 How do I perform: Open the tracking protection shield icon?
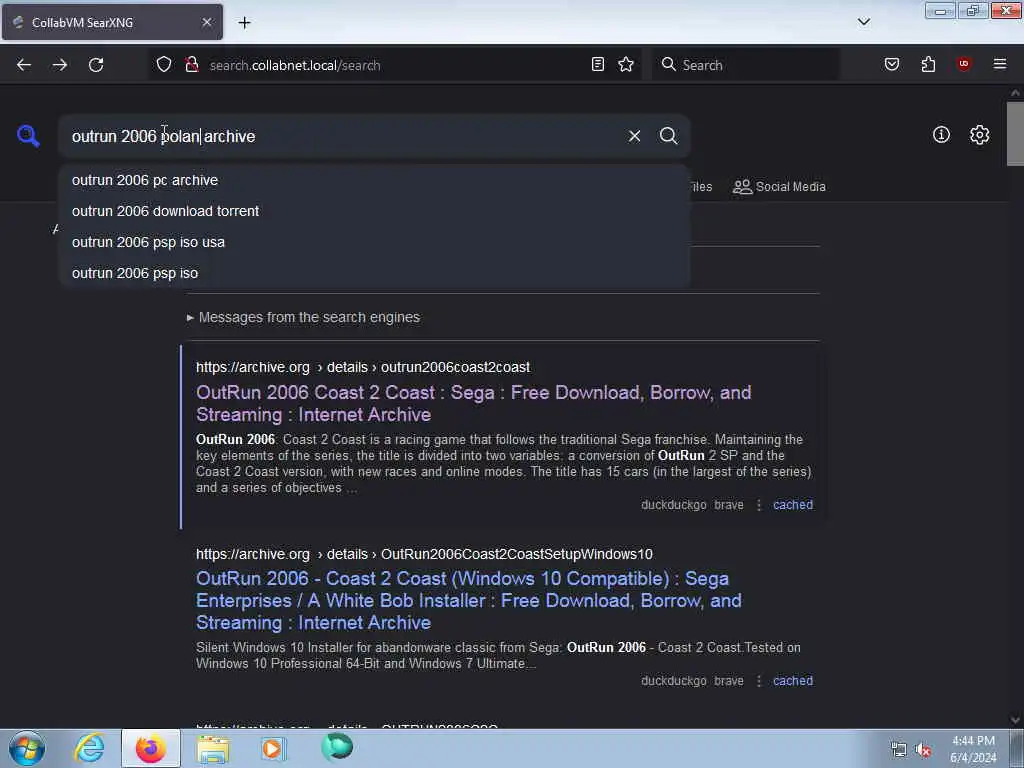(x=164, y=65)
